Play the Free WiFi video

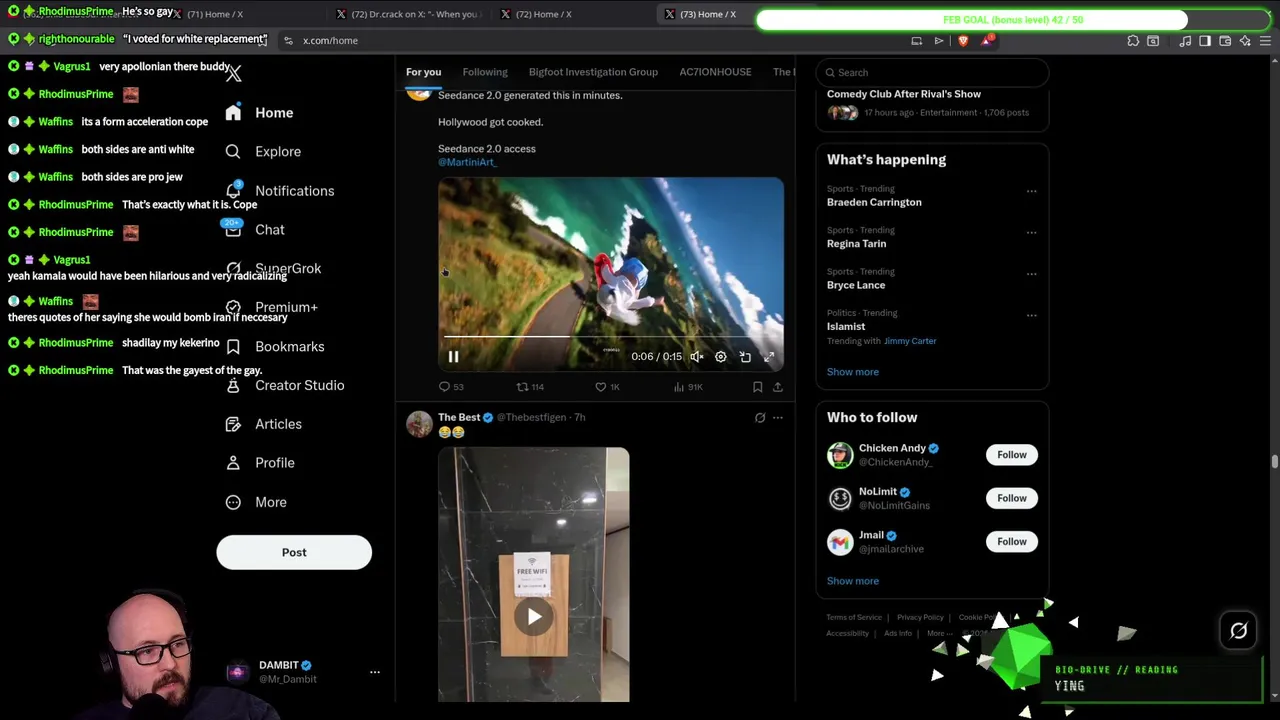pos(534,617)
